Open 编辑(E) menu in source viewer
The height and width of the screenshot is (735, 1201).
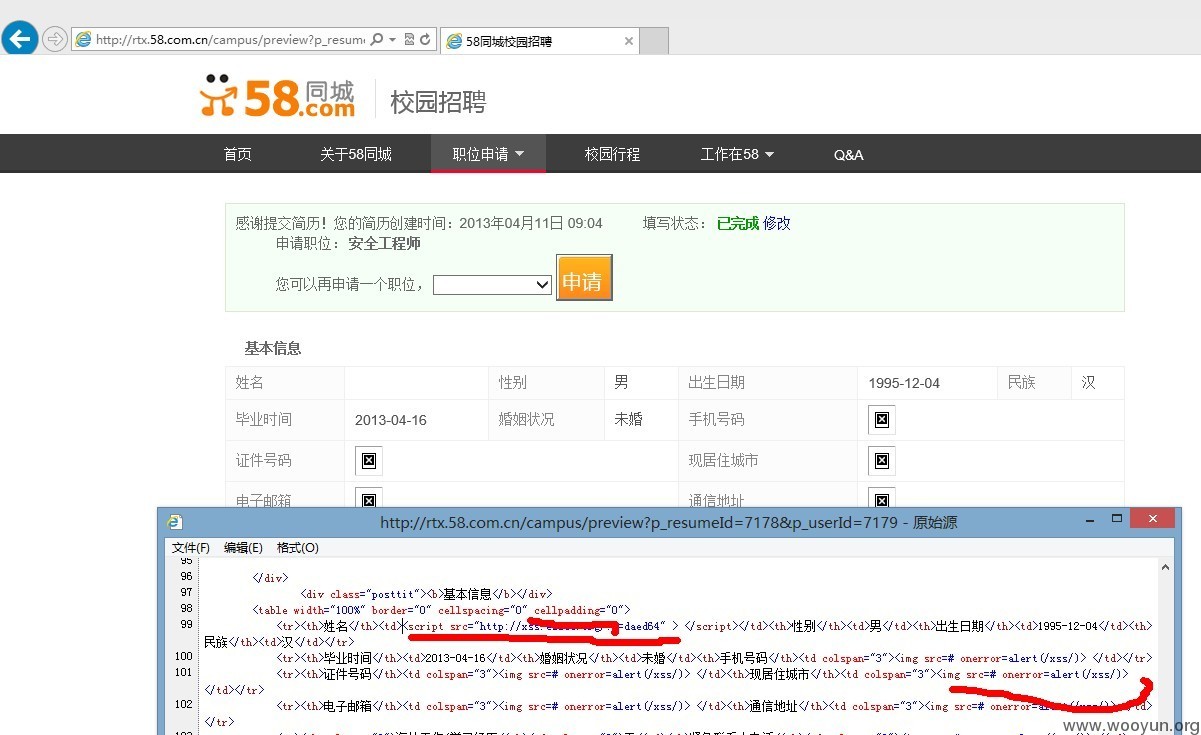[243, 547]
